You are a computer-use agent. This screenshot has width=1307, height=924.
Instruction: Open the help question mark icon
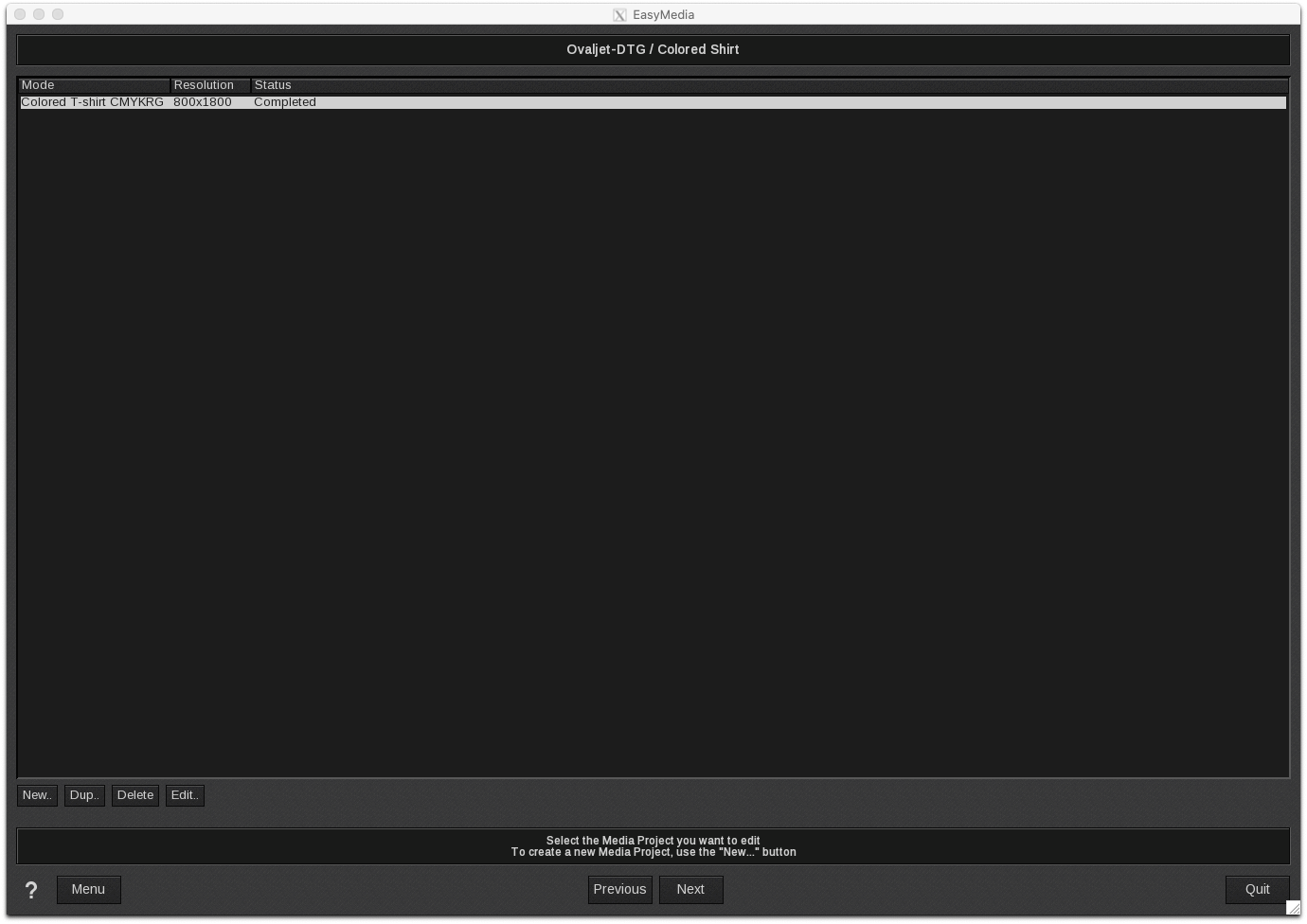pyautogui.click(x=31, y=890)
